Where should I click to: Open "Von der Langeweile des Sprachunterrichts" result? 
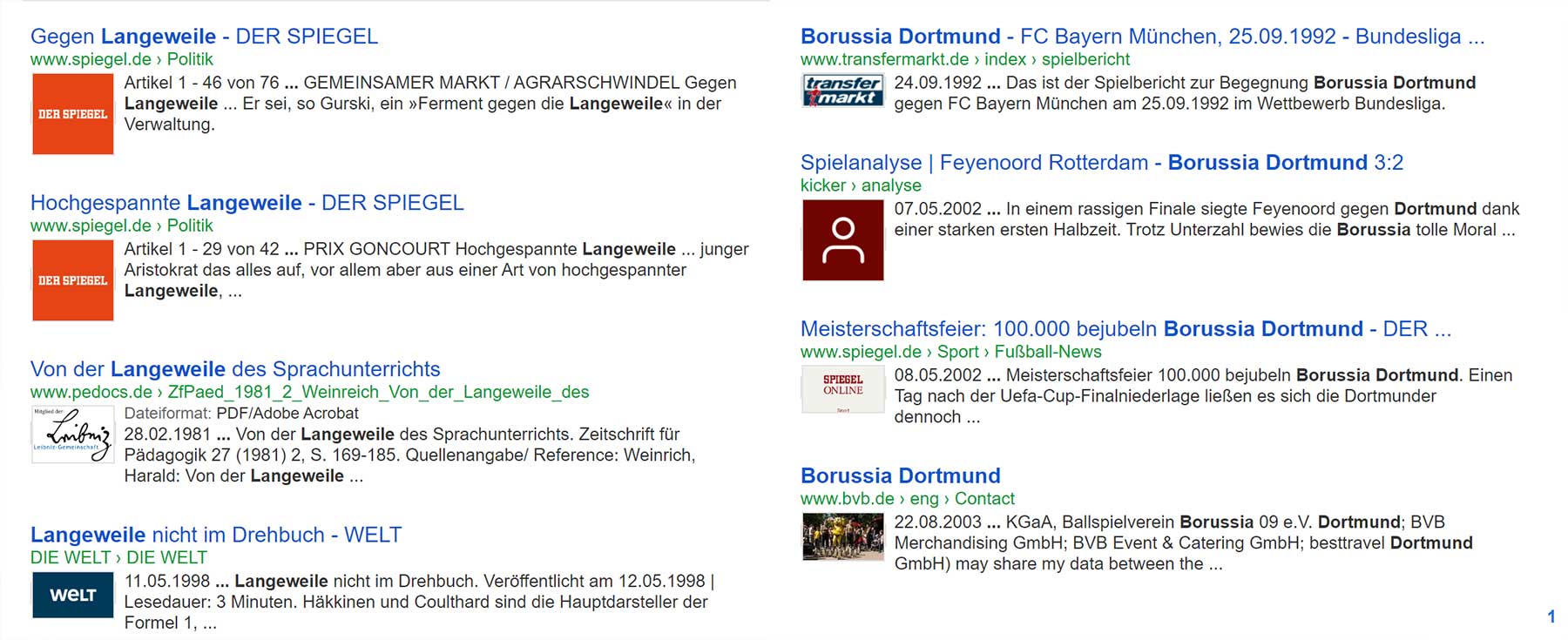pos(235,369)
